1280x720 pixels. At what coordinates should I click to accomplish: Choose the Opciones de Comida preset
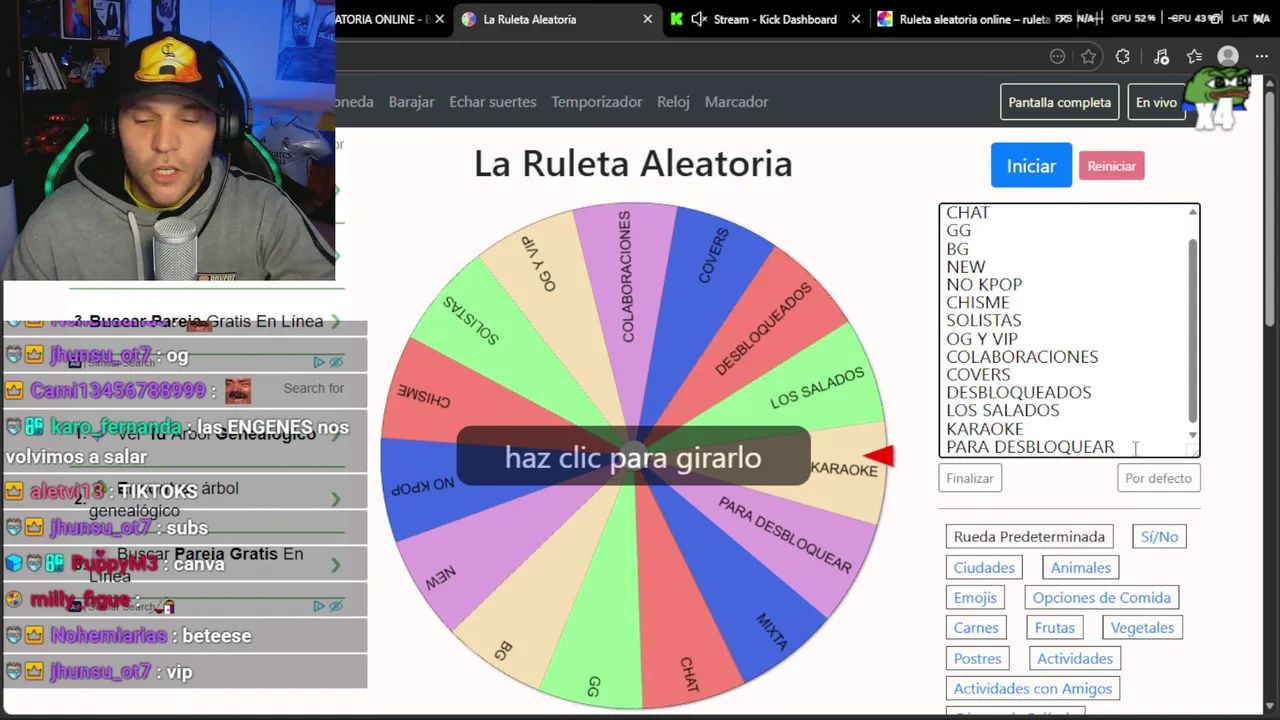click(x=1101, y=598)
